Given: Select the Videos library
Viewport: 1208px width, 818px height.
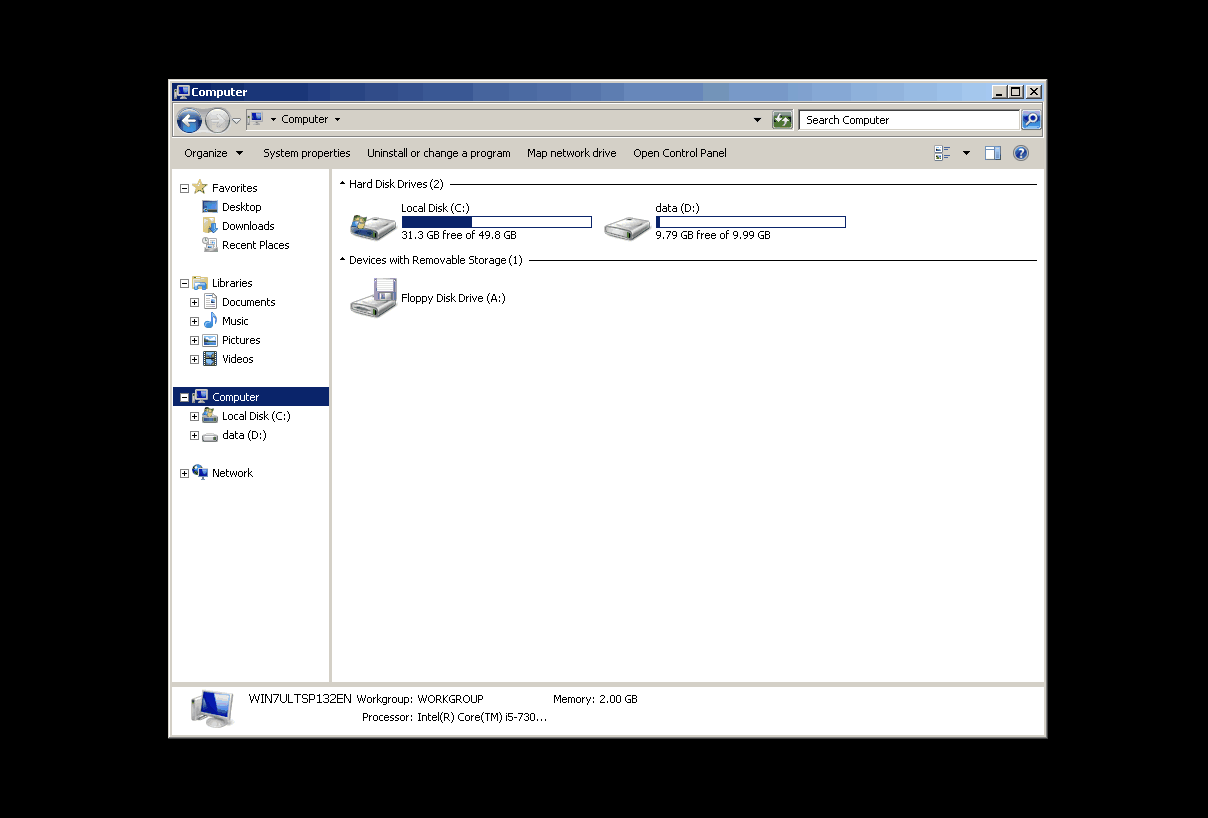Looking at the screenshot, I should point(238,359).
